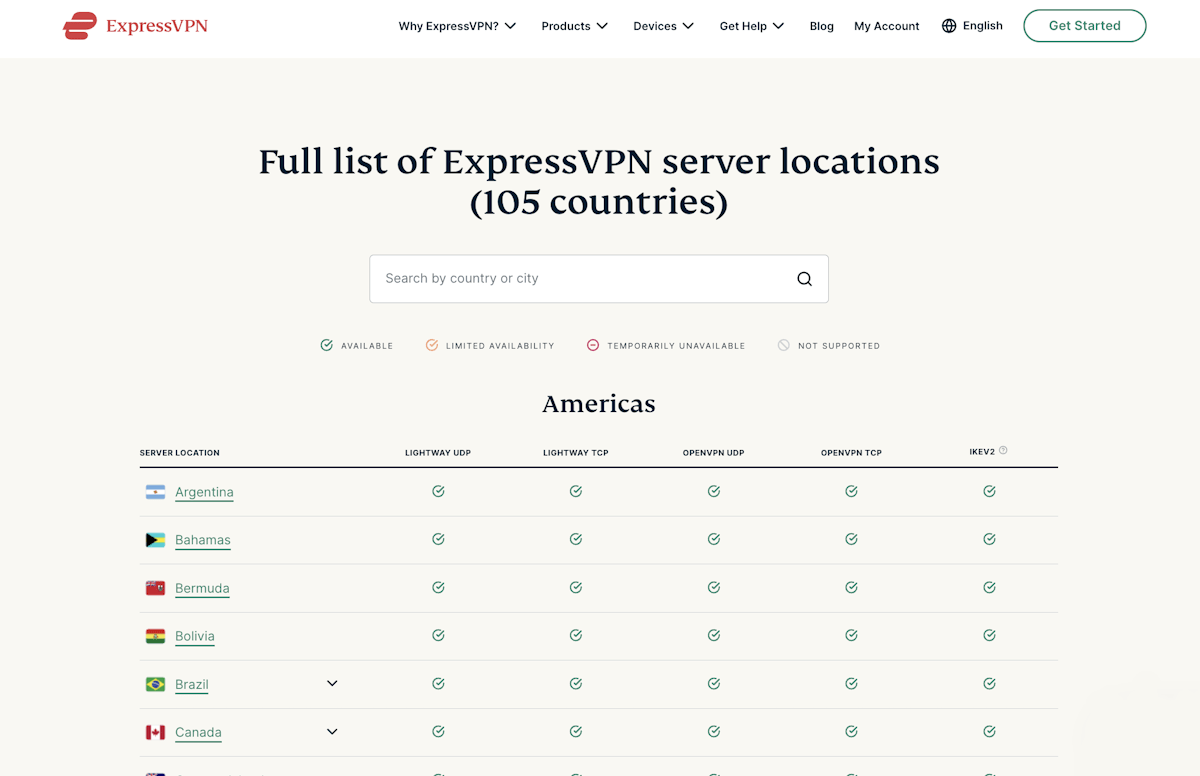
Task: Click the ExpressVPN logo
Action: 135,26
